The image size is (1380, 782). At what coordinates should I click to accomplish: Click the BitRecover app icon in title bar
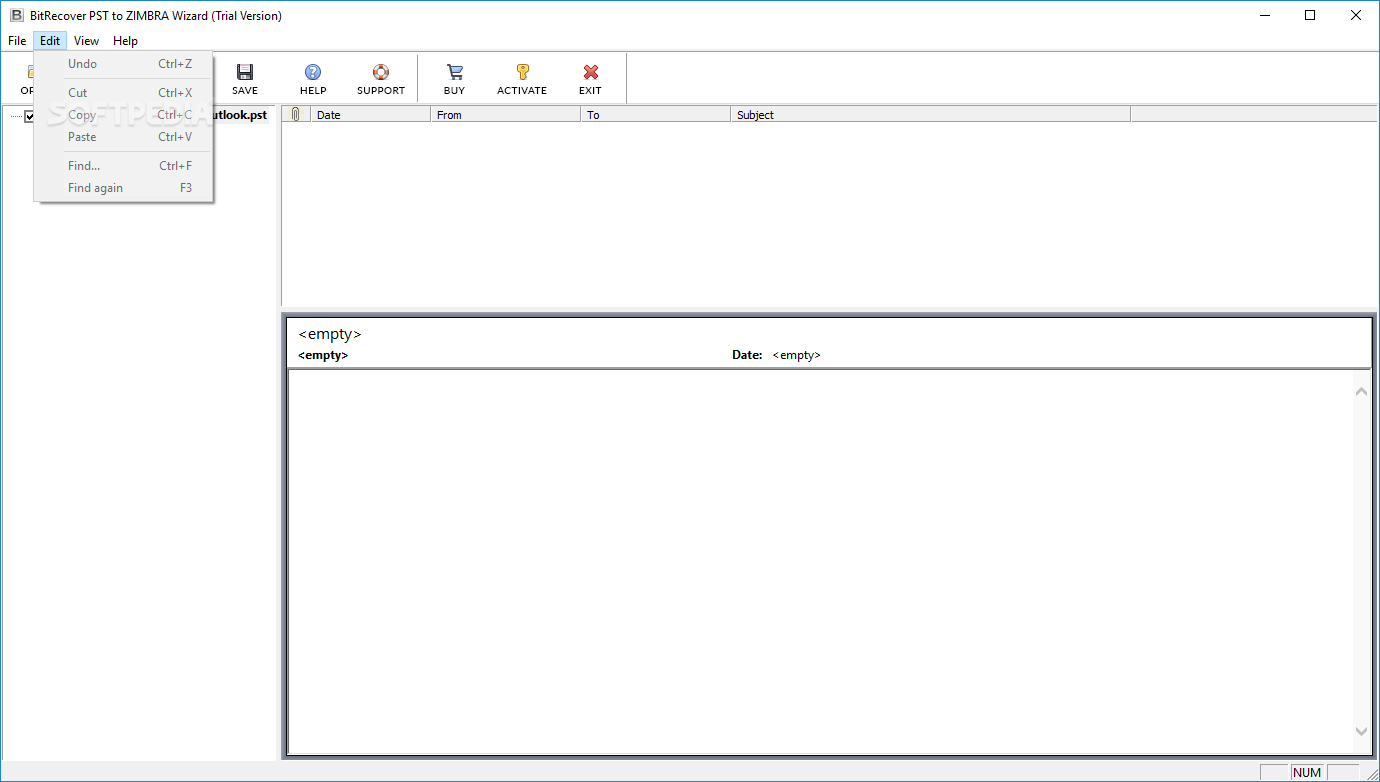[17, 15]
